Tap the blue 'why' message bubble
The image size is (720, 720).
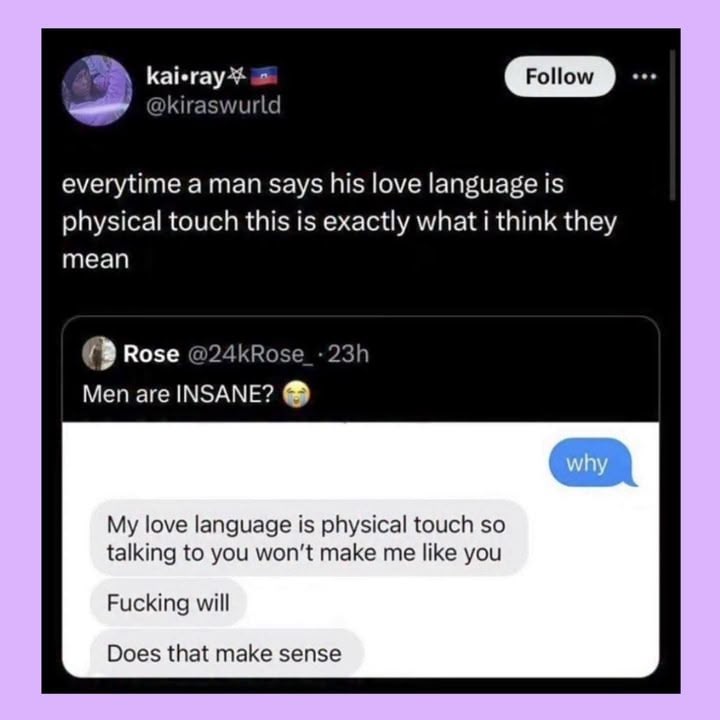592,463
